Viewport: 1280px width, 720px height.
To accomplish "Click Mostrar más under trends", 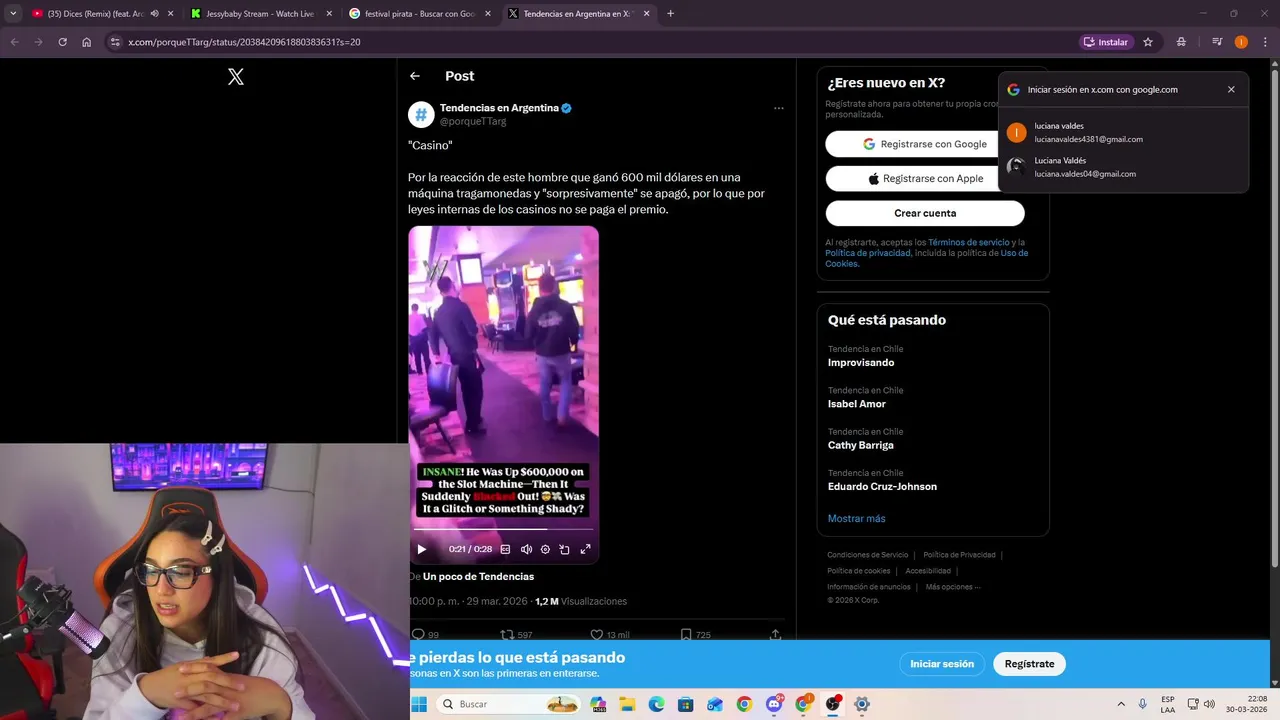I will tap(856, 519).
